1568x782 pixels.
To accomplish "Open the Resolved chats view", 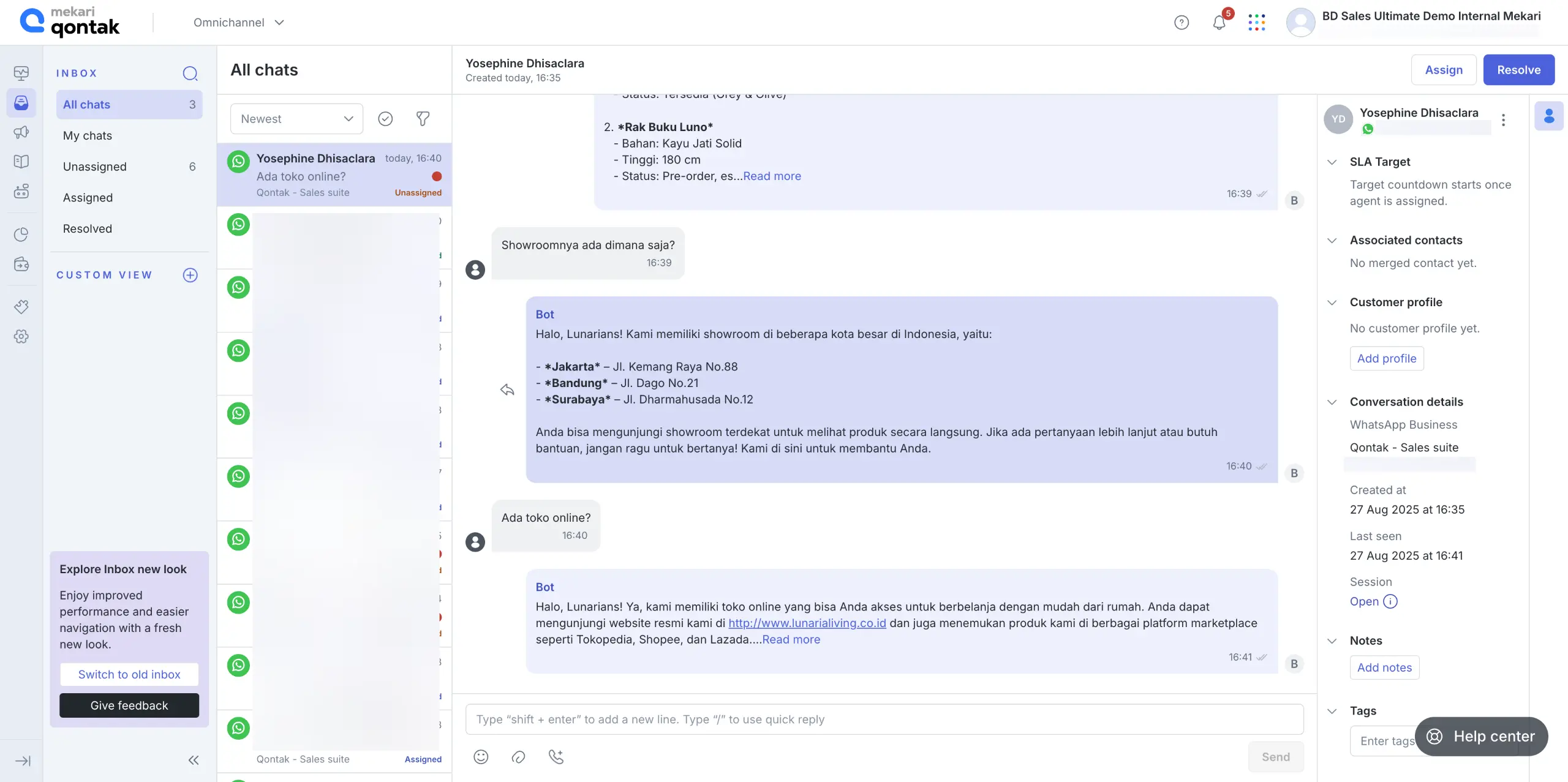I will point(88,228).
